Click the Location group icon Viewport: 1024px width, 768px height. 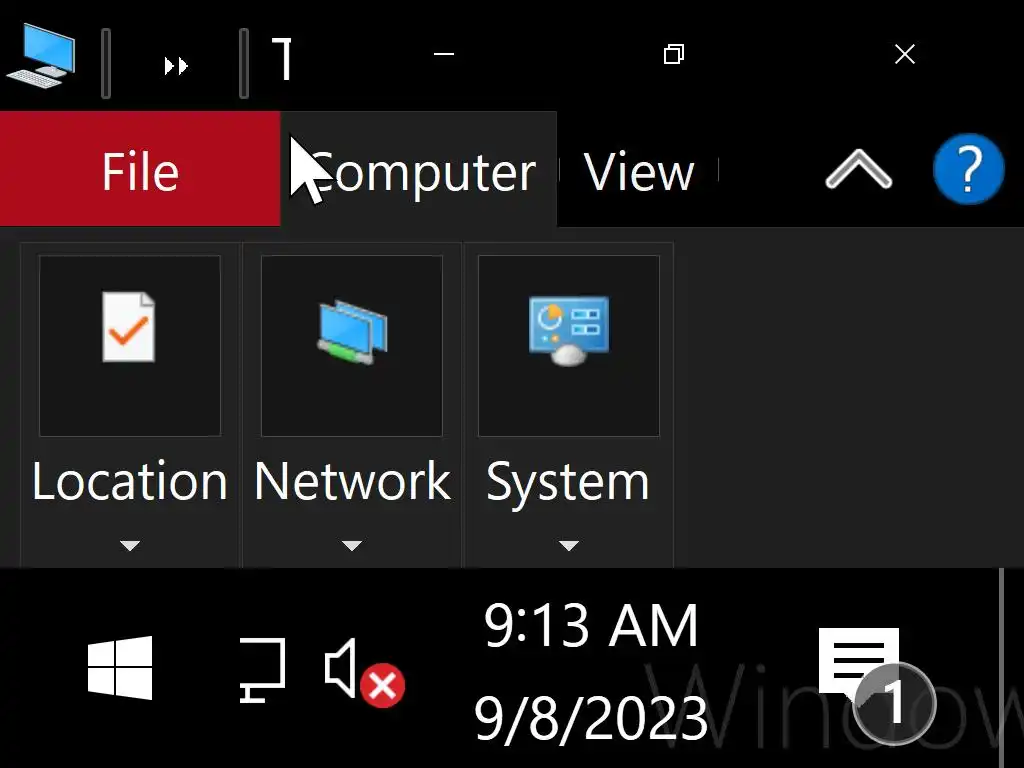pos(129,345)
